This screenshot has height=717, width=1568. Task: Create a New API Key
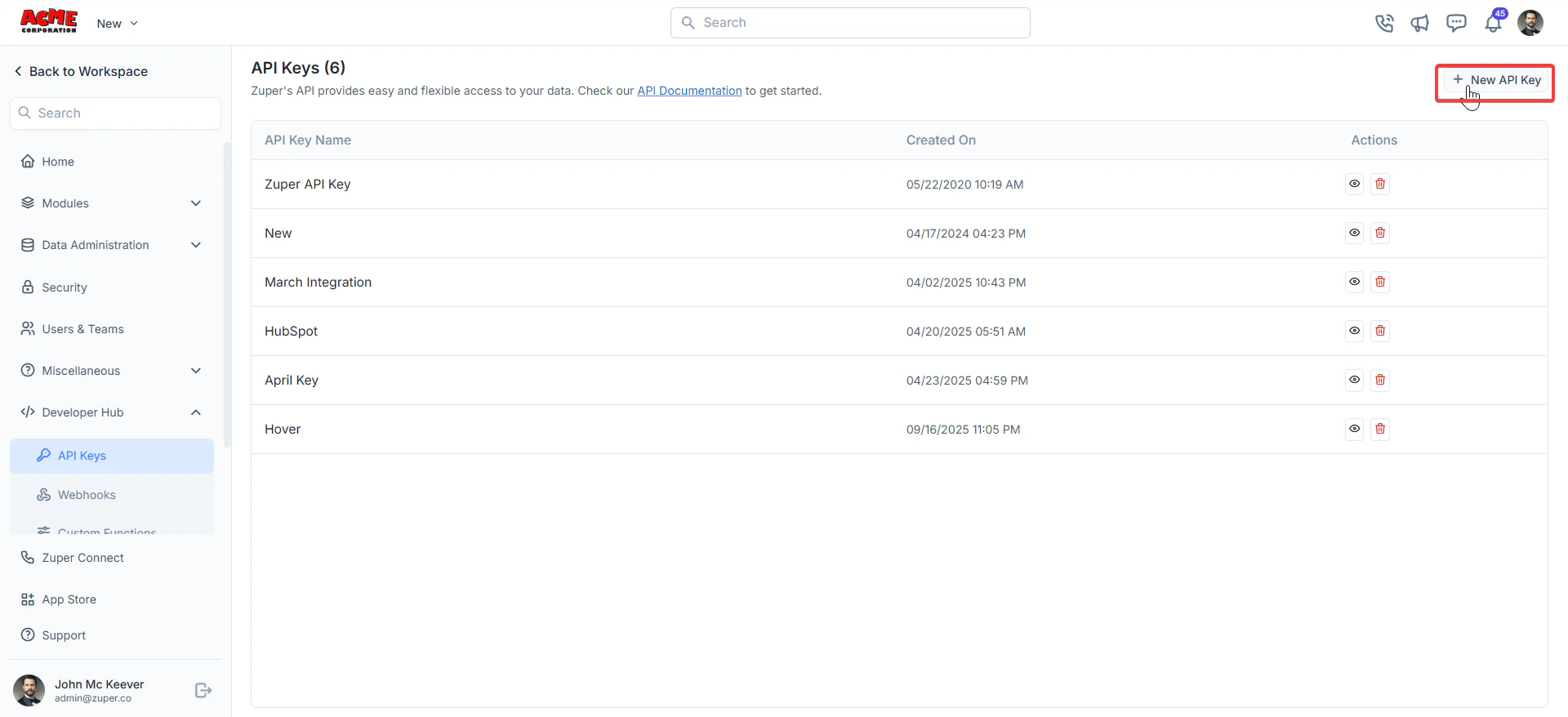click(1495, 80)
